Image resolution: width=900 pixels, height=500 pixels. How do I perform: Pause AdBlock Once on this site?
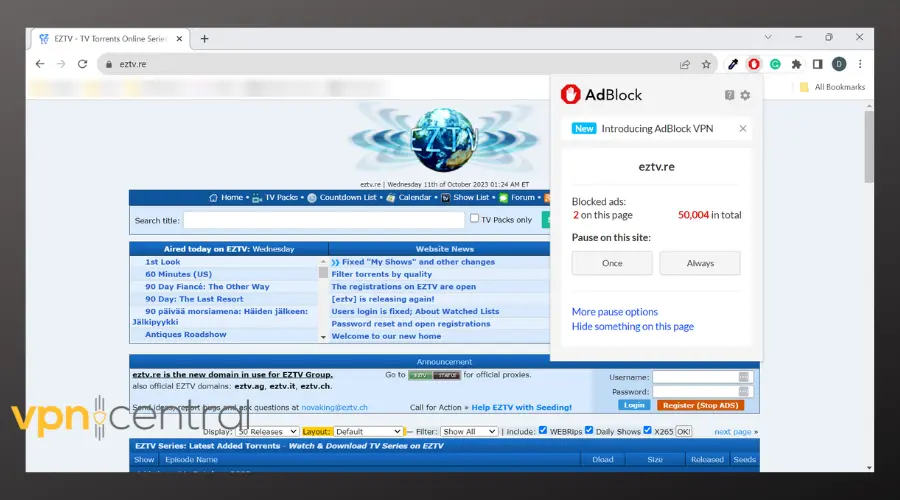[612, 263]
